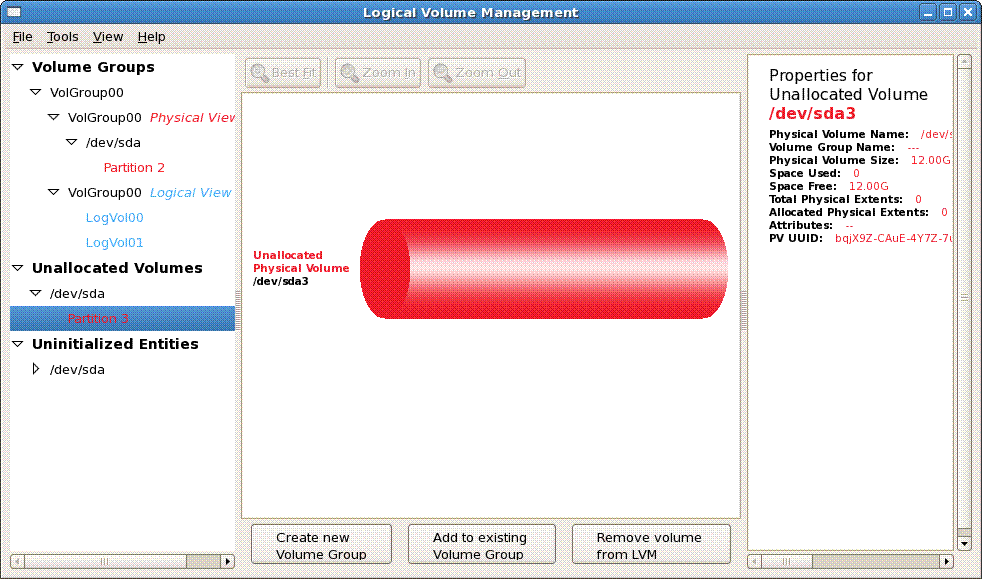Collapse the Volume Groups section
Screen dimensions: 982x579
click(18, 67)
